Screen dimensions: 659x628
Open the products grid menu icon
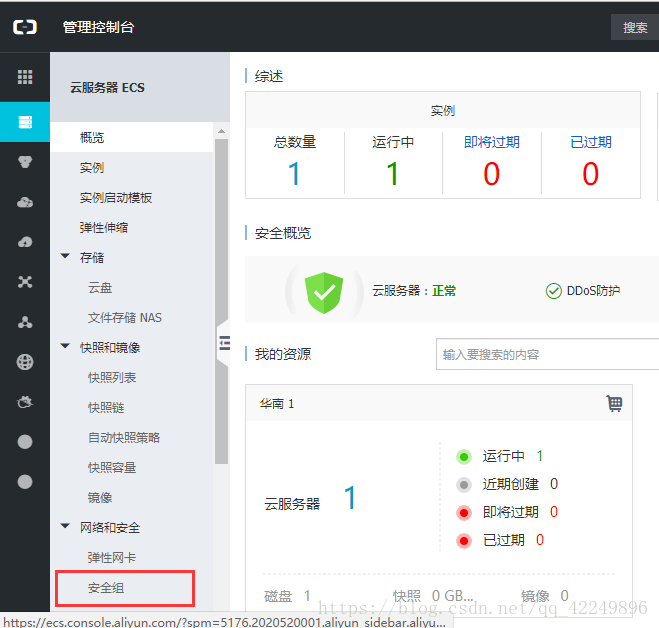coord(25,77)
